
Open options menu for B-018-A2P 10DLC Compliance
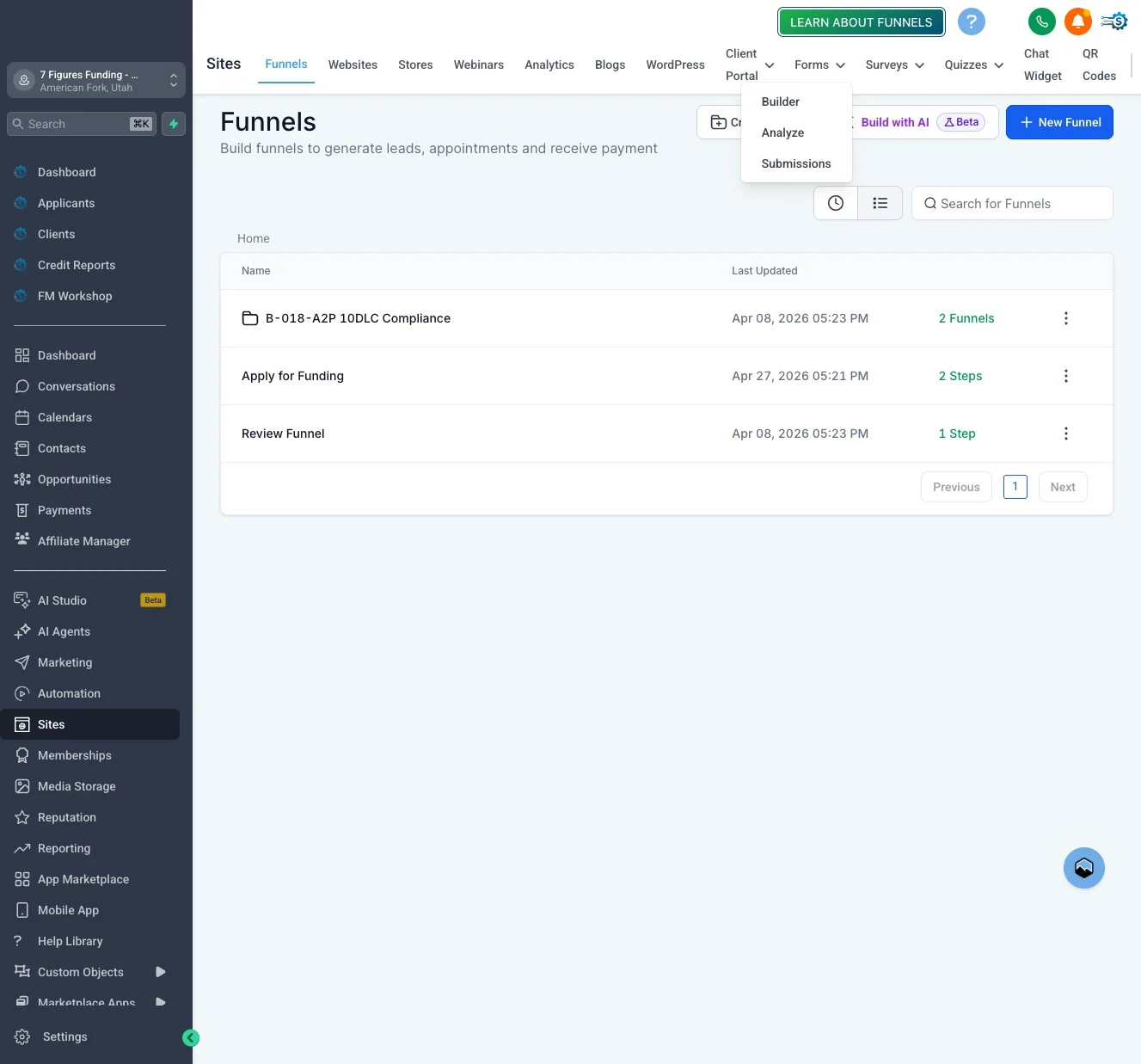click(1066, 318)
